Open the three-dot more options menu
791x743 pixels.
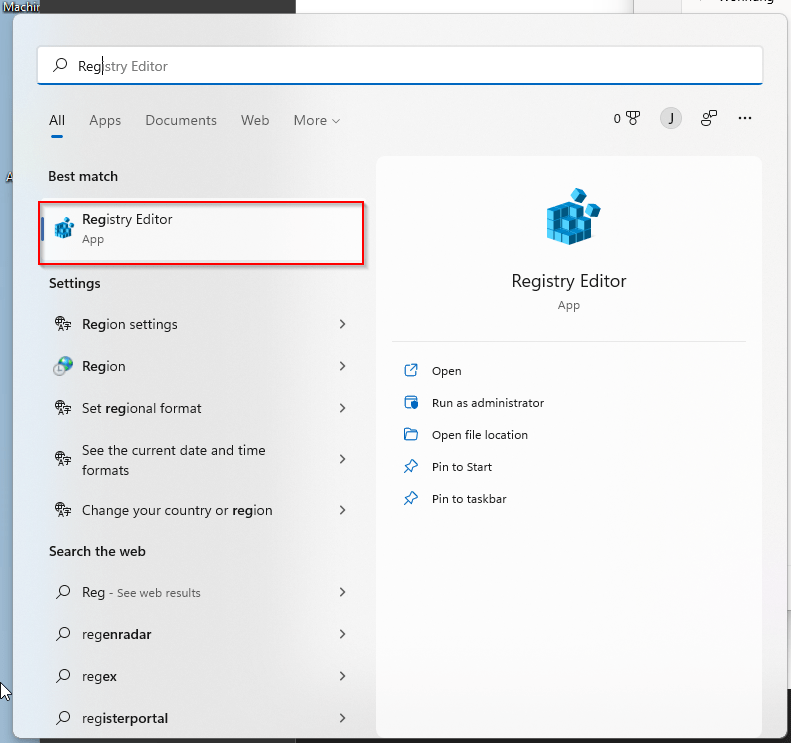[744, 118]
